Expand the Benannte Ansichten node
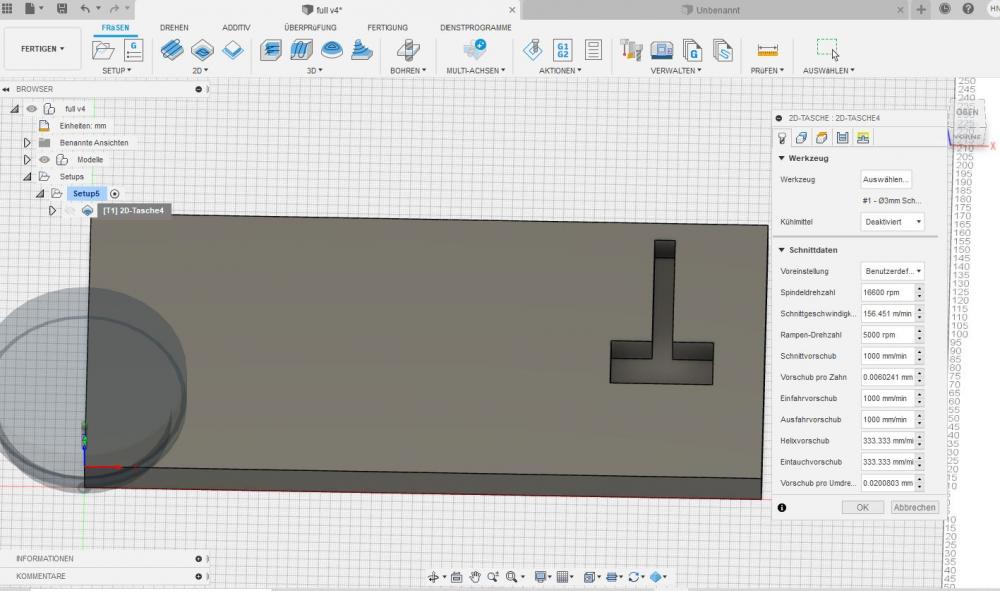The height and width of the screenshot is (591, 1000). coord(27,143)
